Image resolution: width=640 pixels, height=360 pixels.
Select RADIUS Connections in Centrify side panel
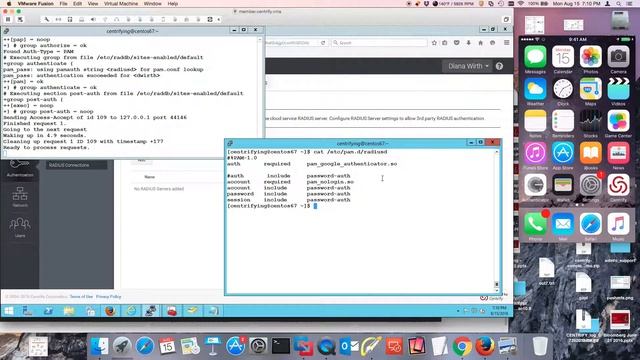tap(76, 165)
